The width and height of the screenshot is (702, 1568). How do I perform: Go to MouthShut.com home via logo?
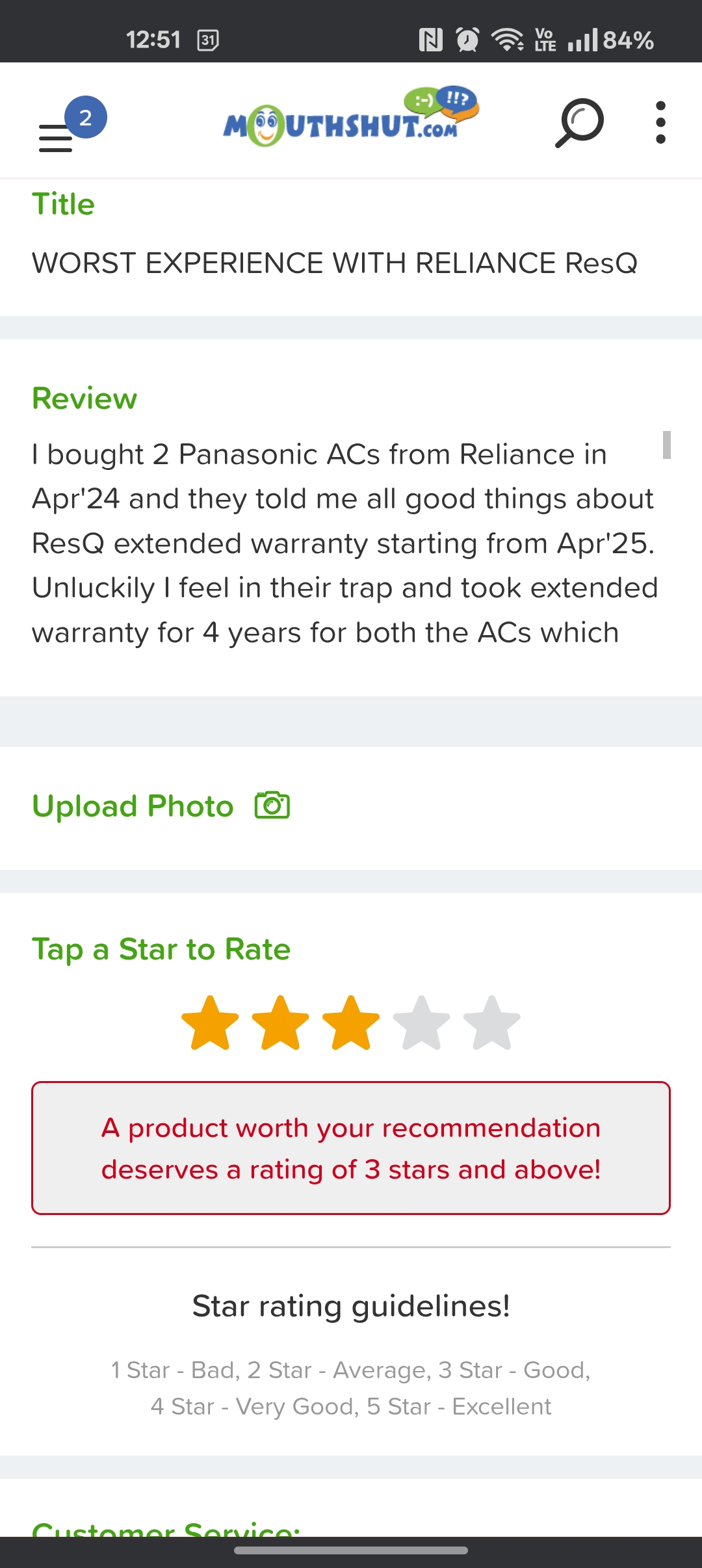[x=351, y=118]
